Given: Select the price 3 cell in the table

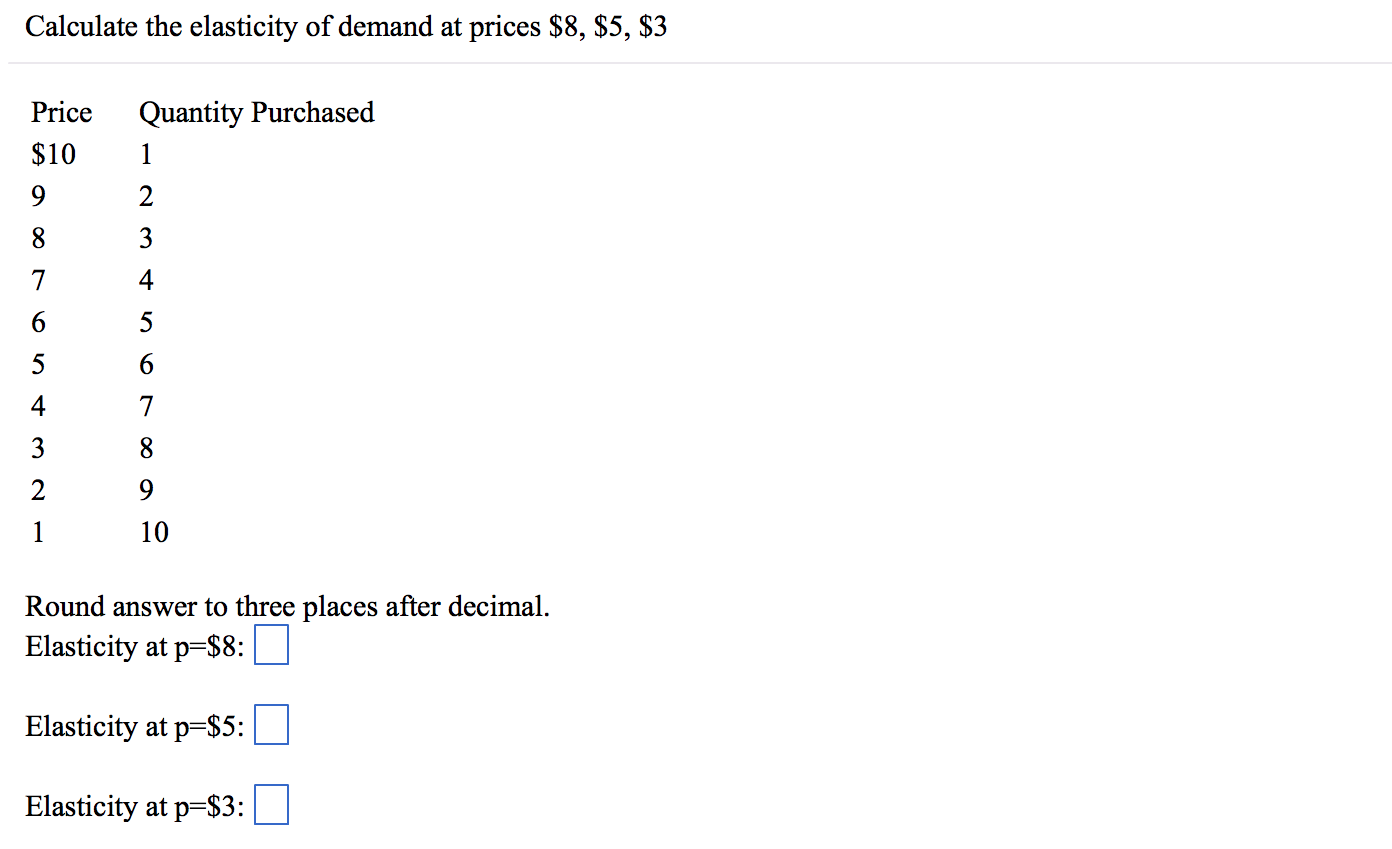Looking at the screenshot, I should 38,449.
